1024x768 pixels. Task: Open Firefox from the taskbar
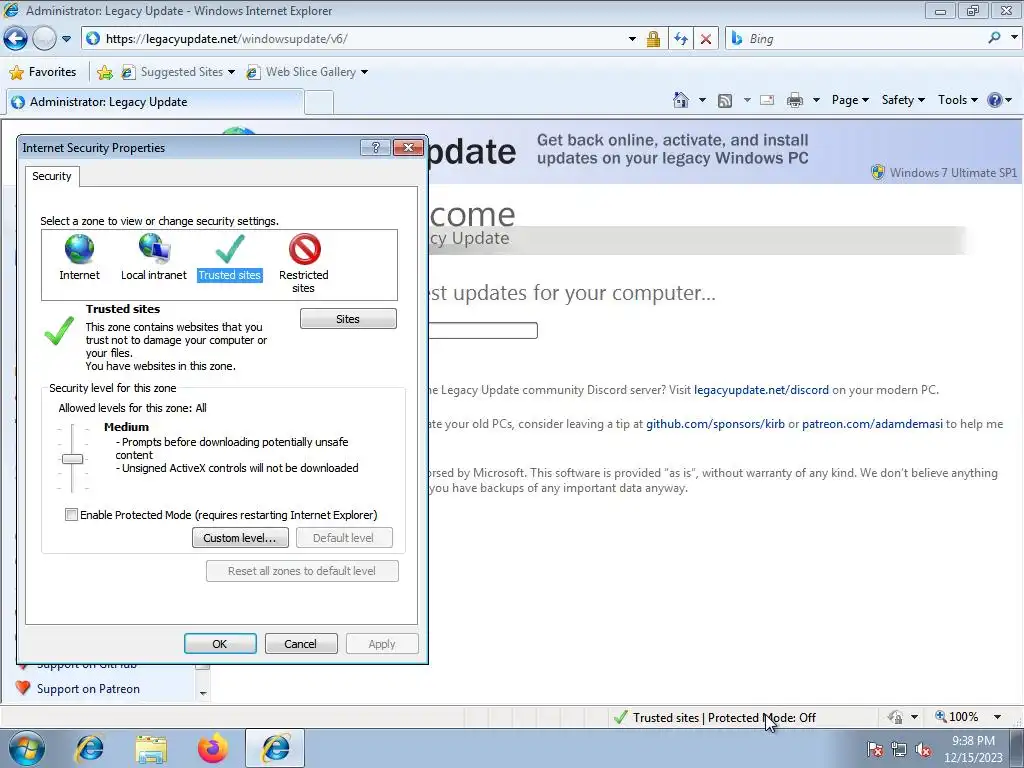pyautogui.click(x=213, y=748)
